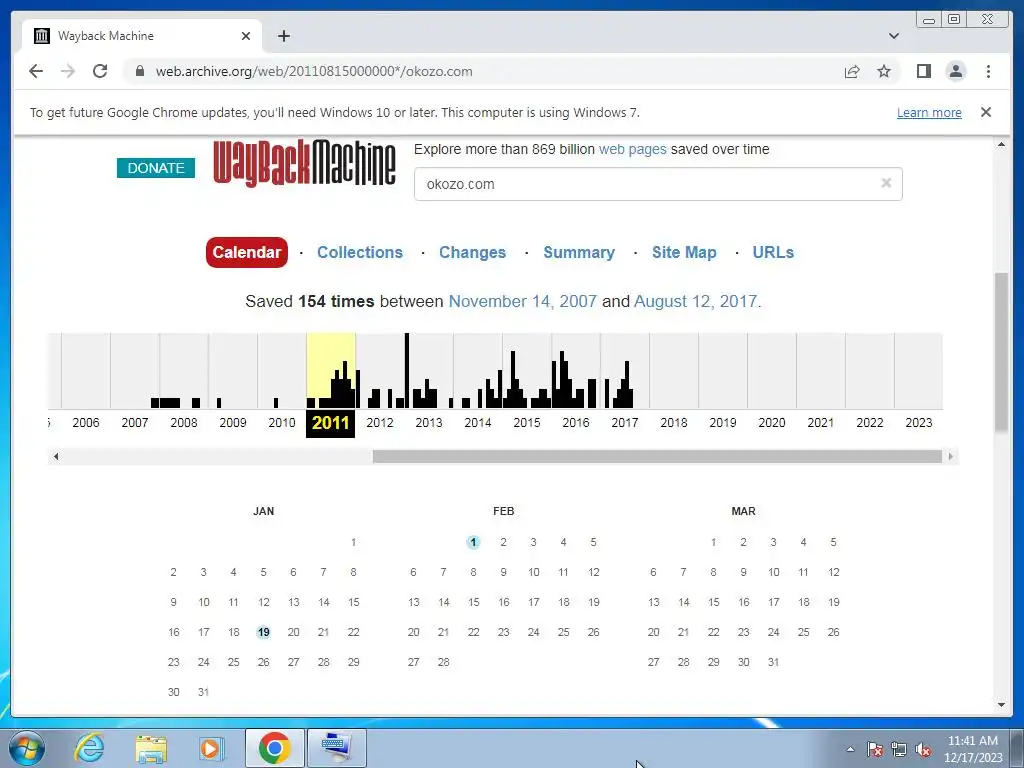Open site info via the padlock icon
This screenshot has height=768, width=1024.
pos(140,71)
